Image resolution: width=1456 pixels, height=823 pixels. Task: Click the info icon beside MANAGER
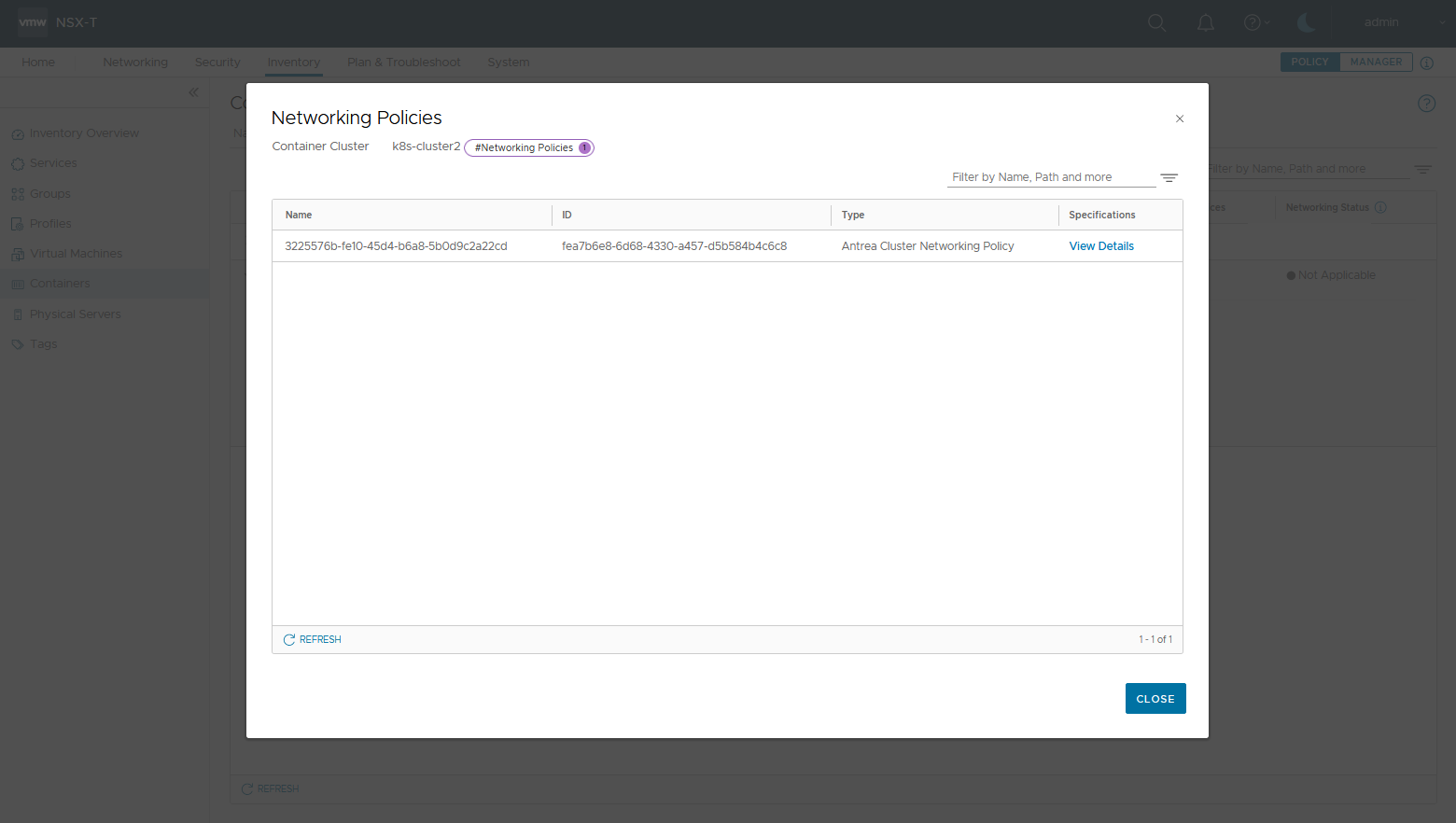(x=1427, y=63)
